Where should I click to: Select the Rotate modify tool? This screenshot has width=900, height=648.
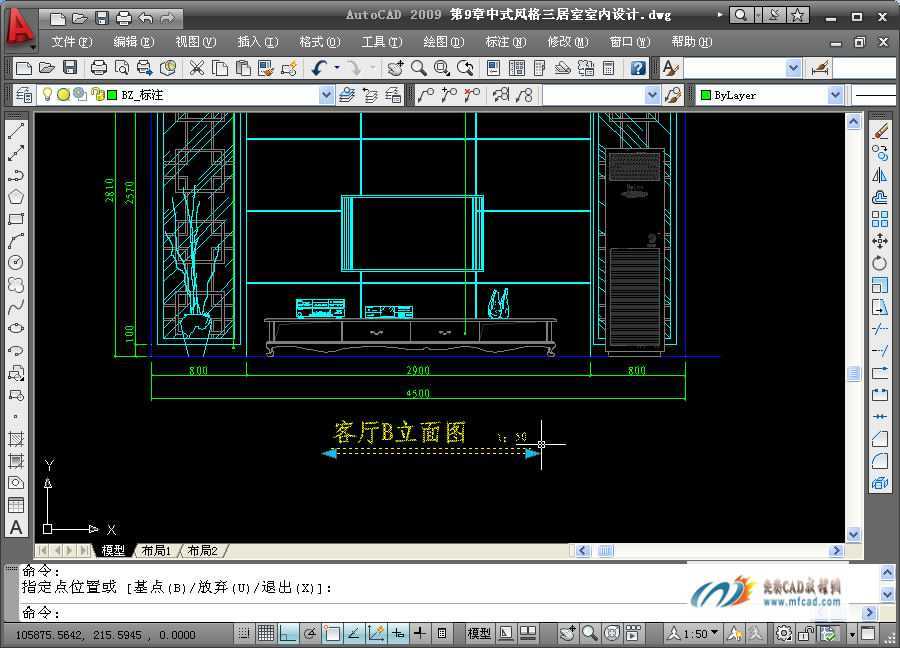[880, 262]
